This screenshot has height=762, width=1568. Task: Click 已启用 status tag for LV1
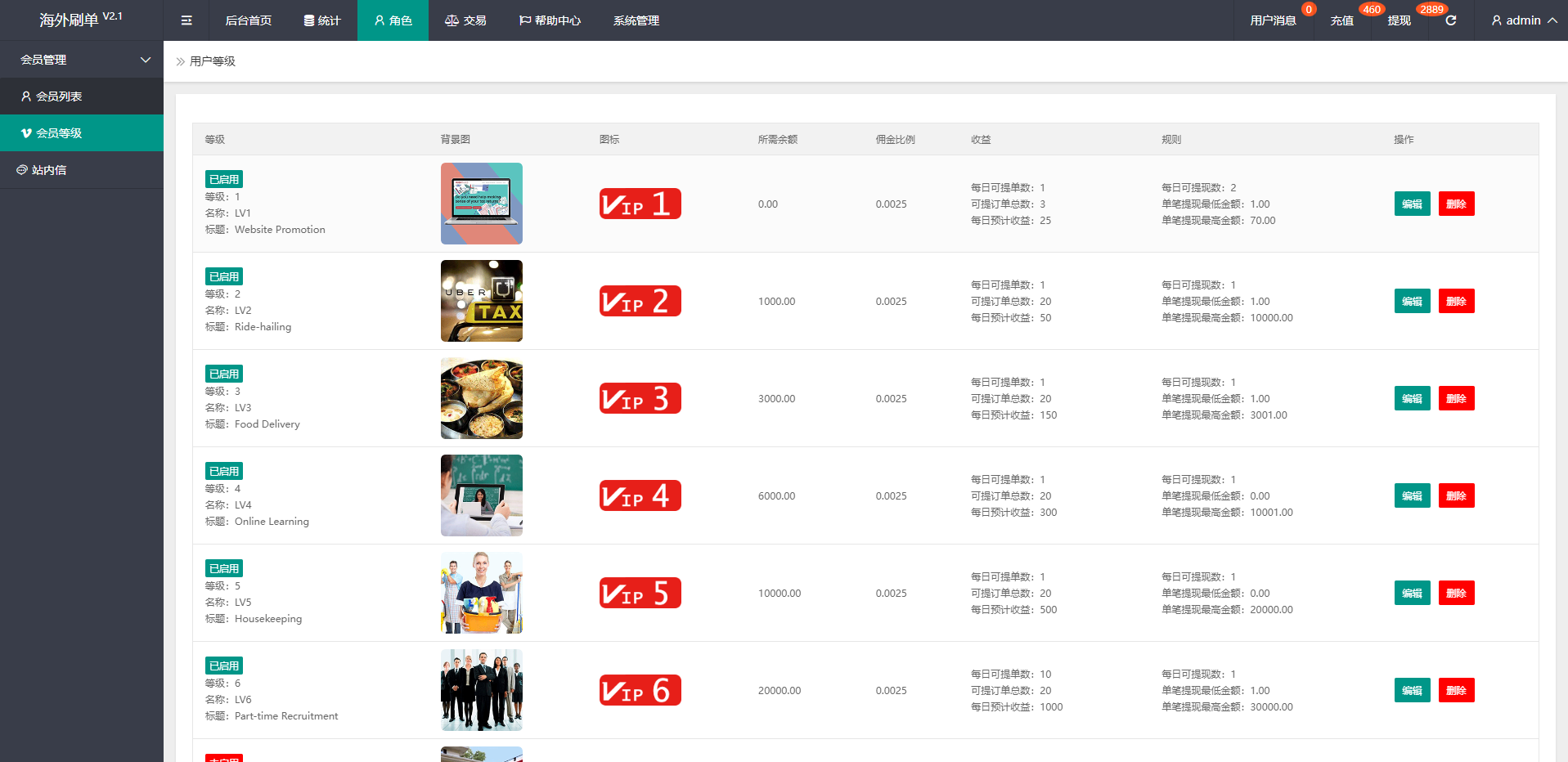coord(223,180)
